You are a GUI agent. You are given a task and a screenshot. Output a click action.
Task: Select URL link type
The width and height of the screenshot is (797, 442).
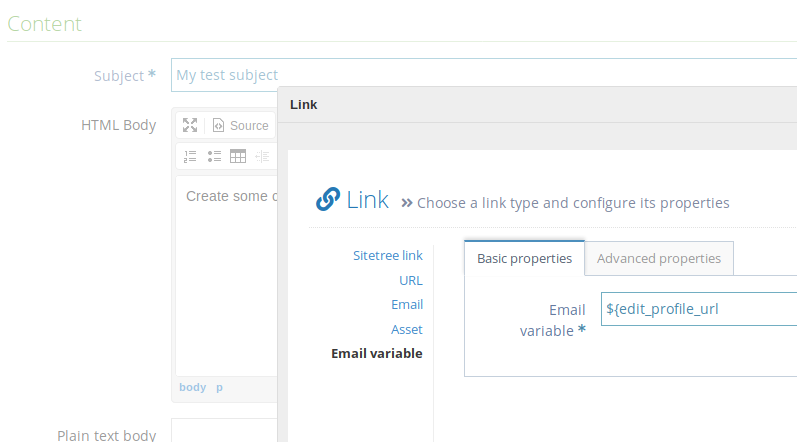pos(411,280)
